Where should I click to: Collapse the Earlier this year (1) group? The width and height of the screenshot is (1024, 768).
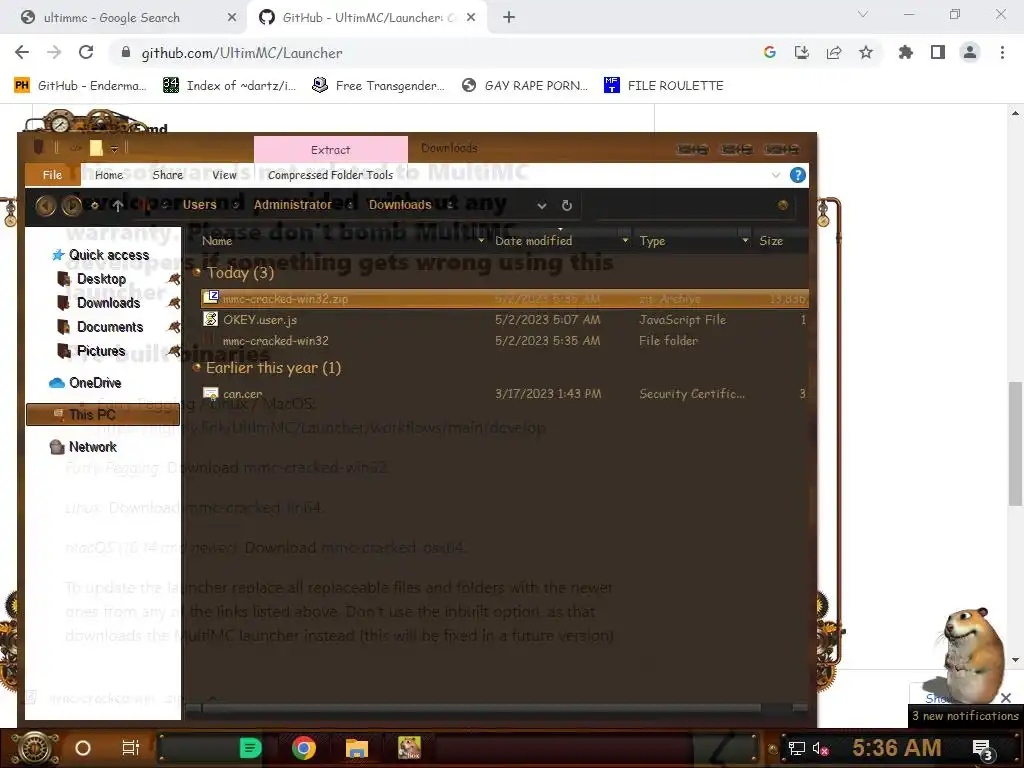197,368
